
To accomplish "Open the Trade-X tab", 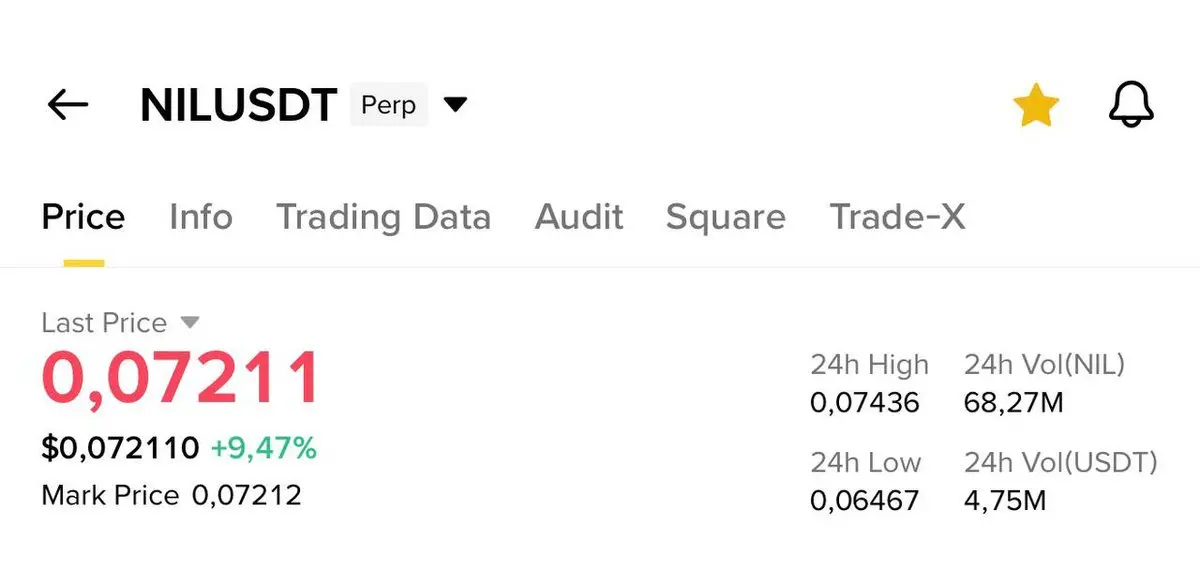I will coord(898,217).
